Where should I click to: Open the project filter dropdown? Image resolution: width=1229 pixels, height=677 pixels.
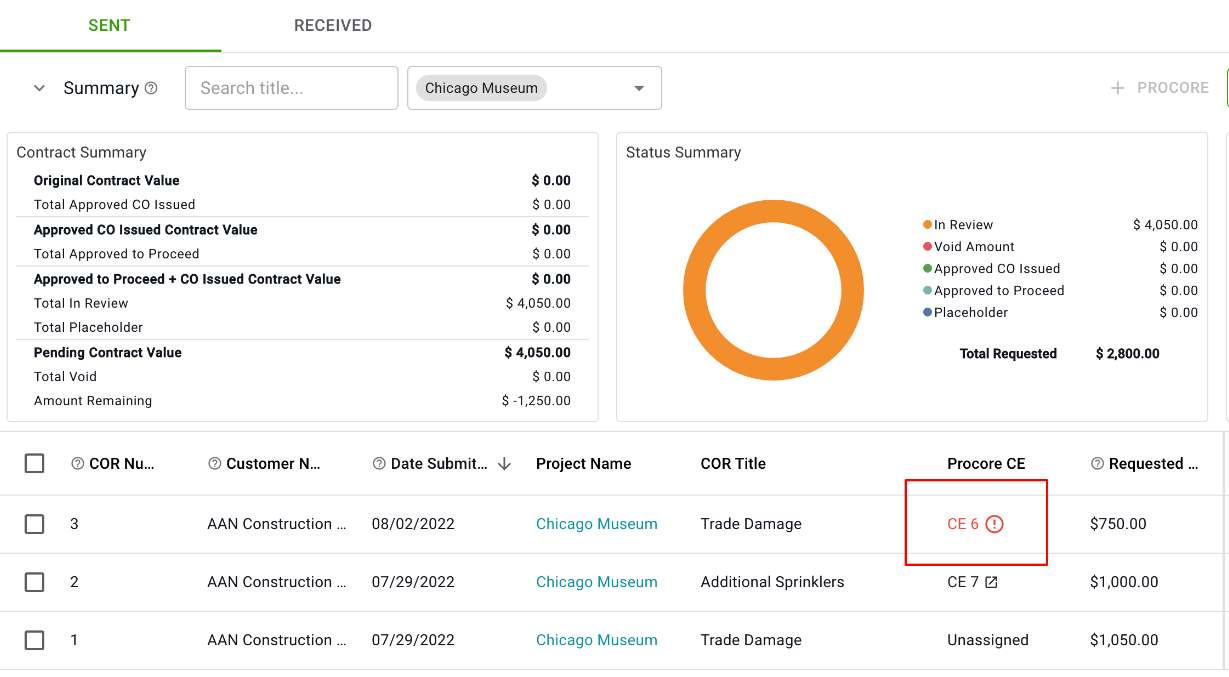[x=638, y=88]
